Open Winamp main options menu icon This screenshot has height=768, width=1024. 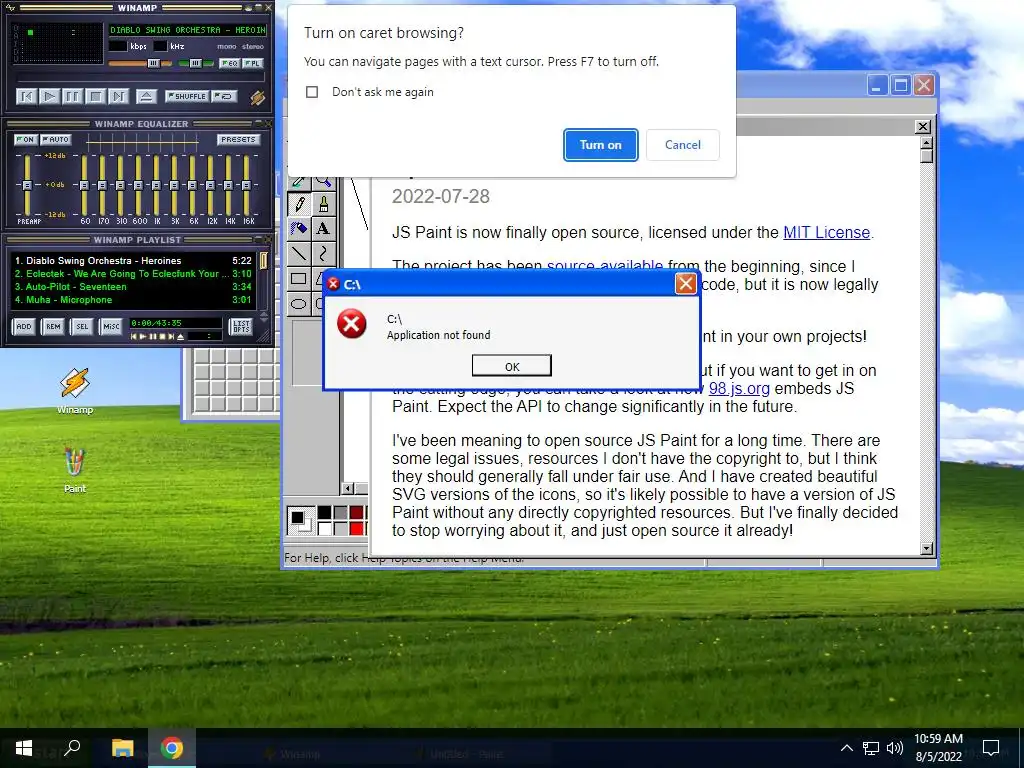[x=10, y=8]
